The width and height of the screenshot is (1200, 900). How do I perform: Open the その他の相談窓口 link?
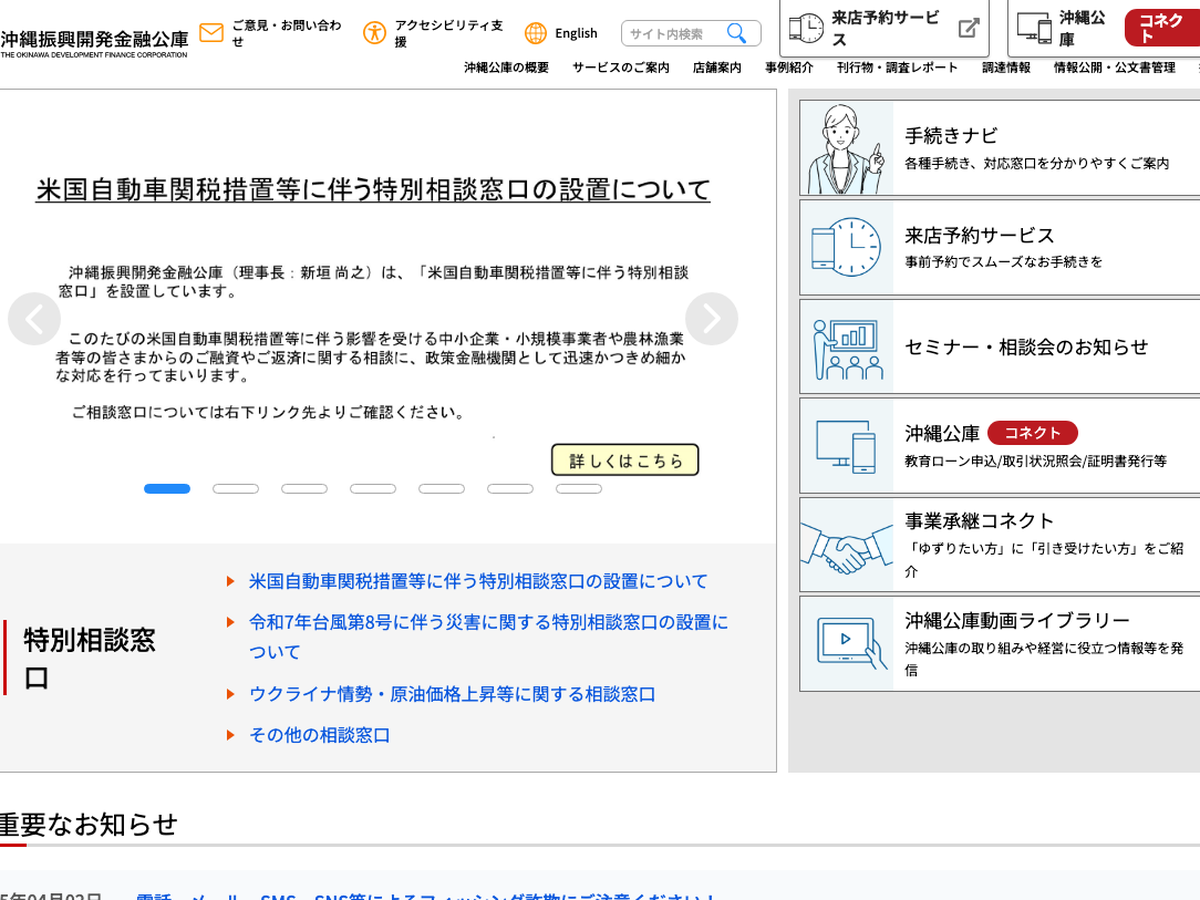(319, 735)
